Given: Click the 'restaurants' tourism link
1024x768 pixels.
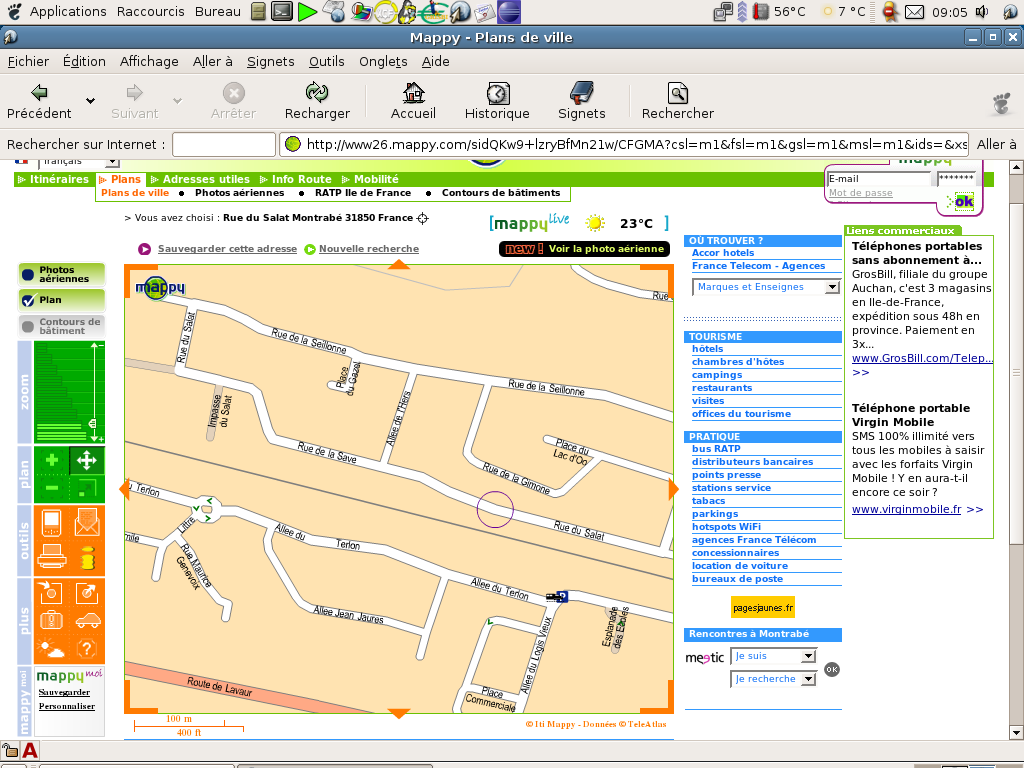Looking at the screenshot, I should (722, 388).
